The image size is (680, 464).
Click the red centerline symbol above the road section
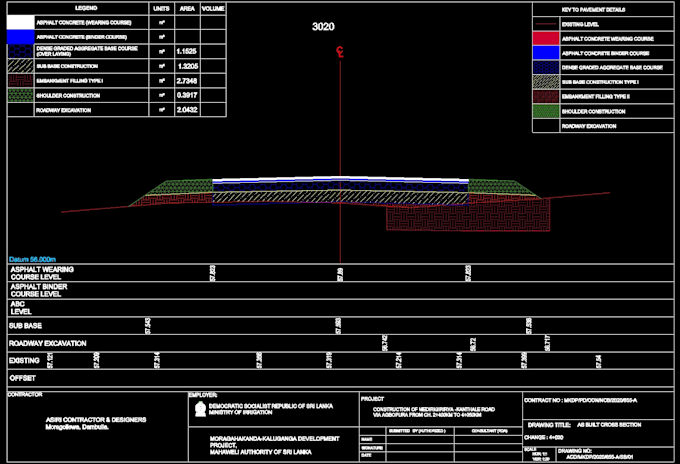click(x=341, y=52)
